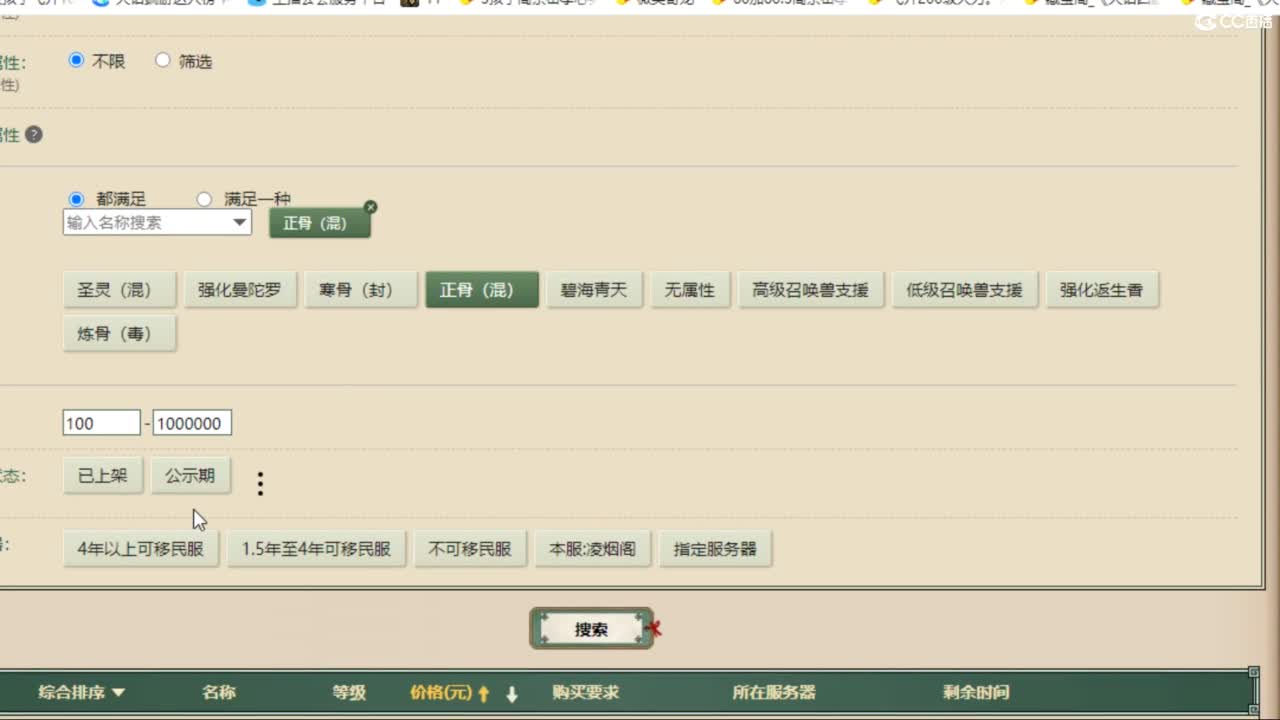Click the selected 正骨（混） tag next to the search box

320,223
